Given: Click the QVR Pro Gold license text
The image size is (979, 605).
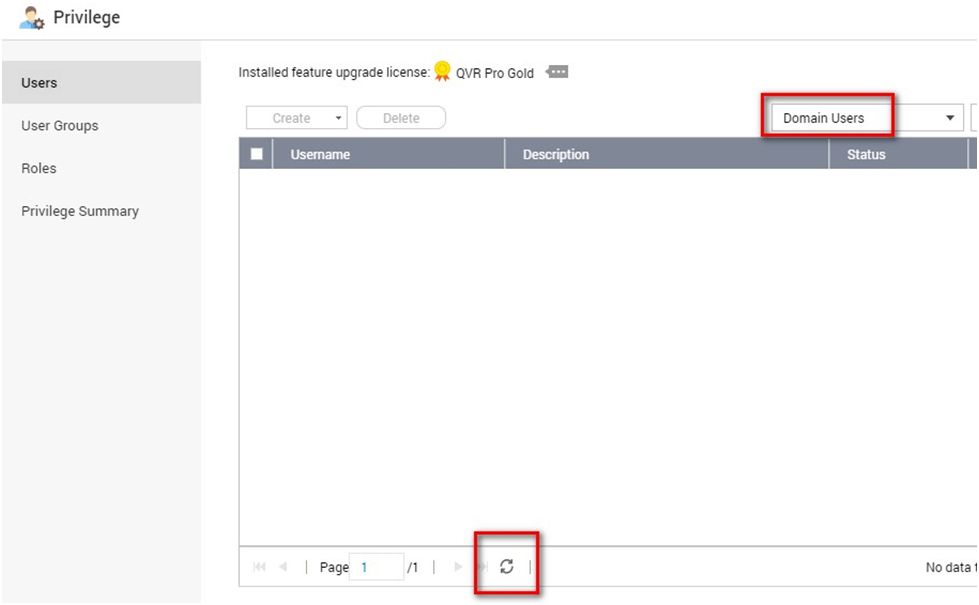Looking at the screenshot, I should pos(494,73).
